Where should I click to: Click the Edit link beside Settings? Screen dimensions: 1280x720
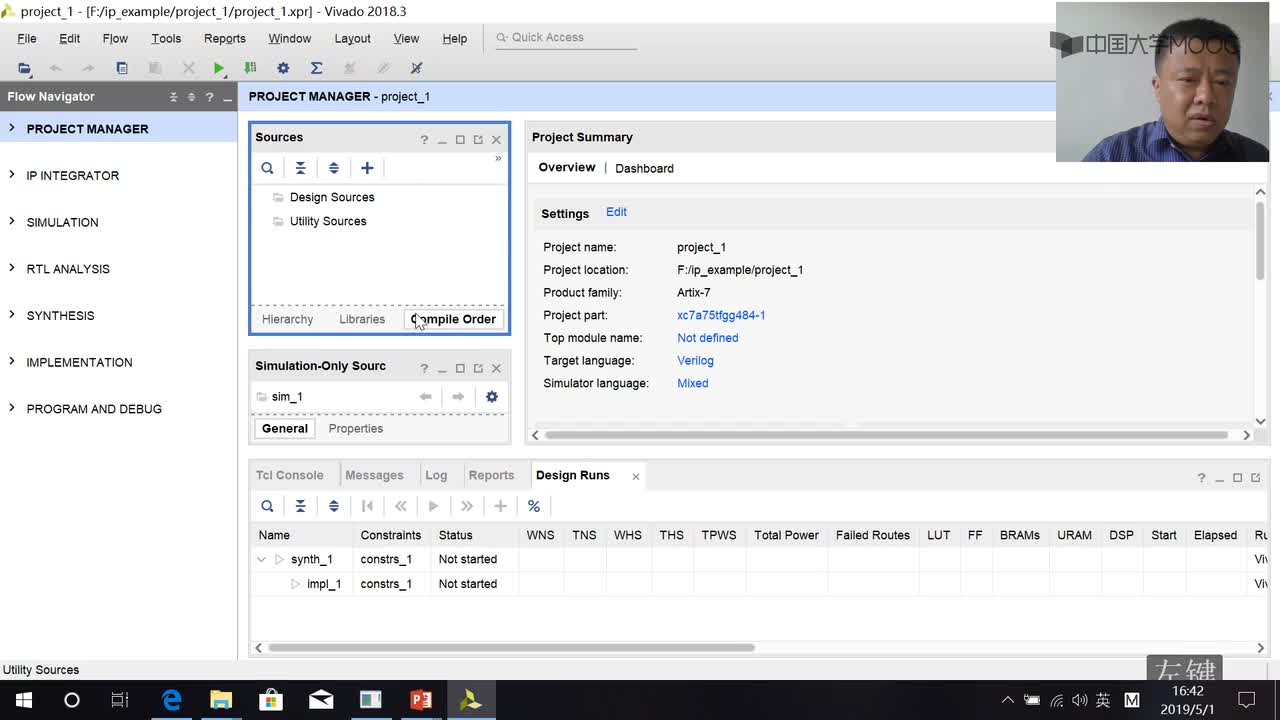click(x=616, y=212)
